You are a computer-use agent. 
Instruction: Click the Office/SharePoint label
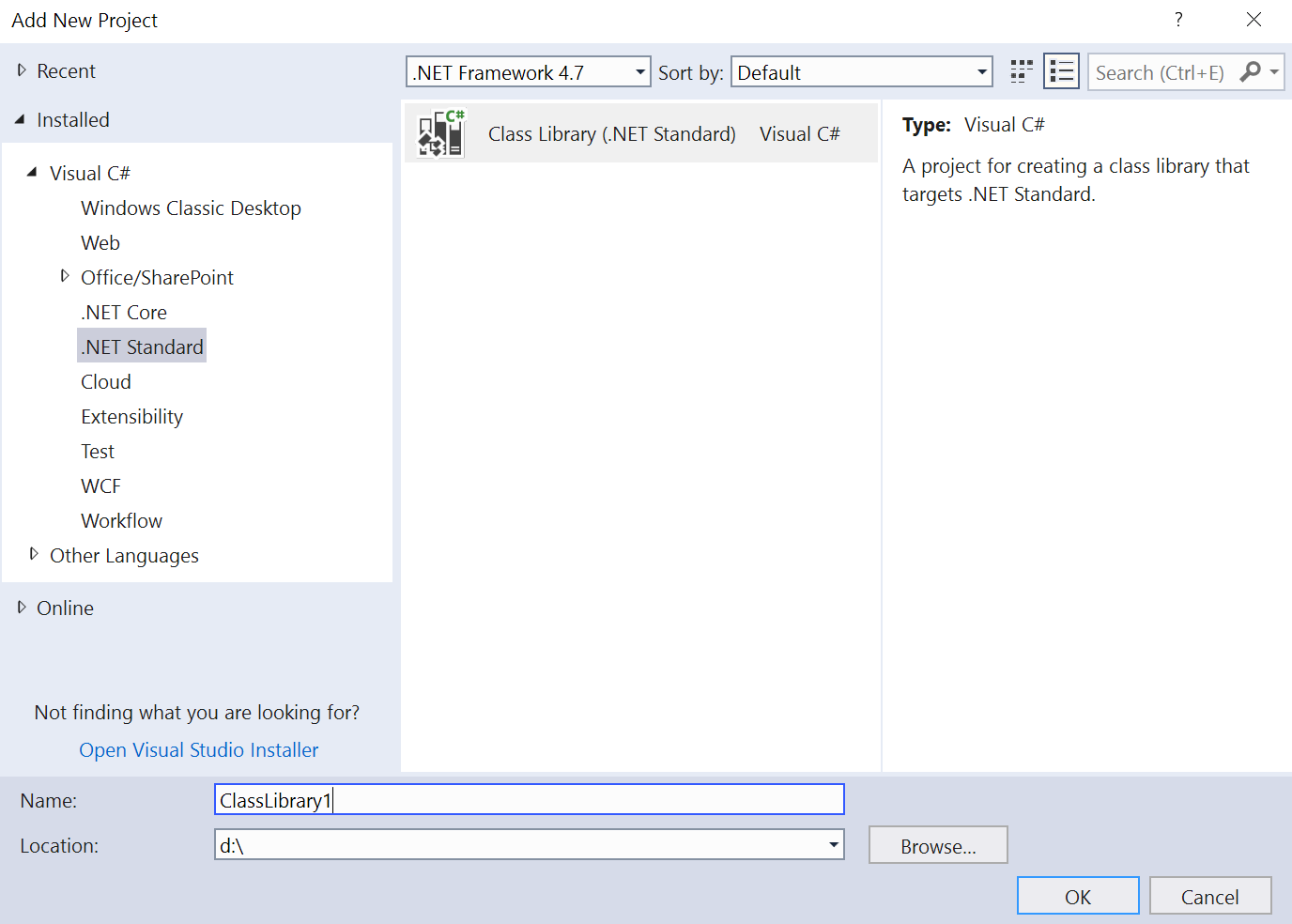point(157,278)
